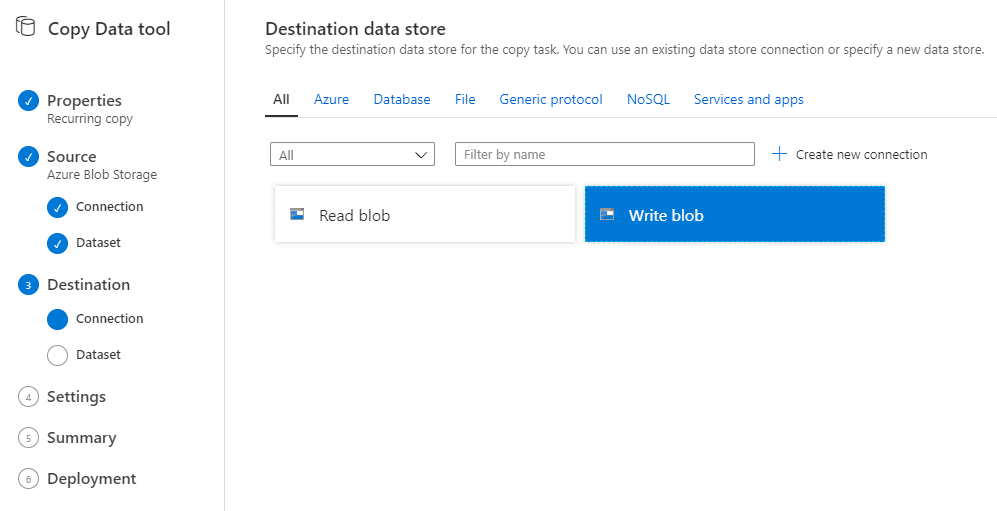The width and height of the screenshot is (997, 511).
Task: Switch to the All tab
Action: pos(281,100)
